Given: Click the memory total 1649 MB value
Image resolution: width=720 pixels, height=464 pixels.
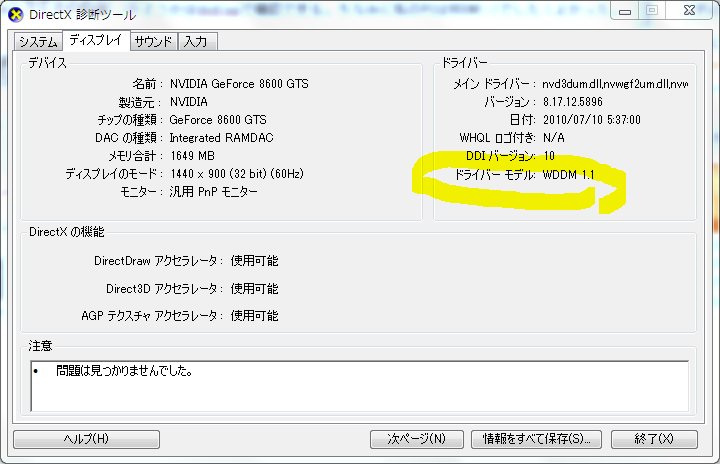Looking at the screenshot, I should coord(192,156).
